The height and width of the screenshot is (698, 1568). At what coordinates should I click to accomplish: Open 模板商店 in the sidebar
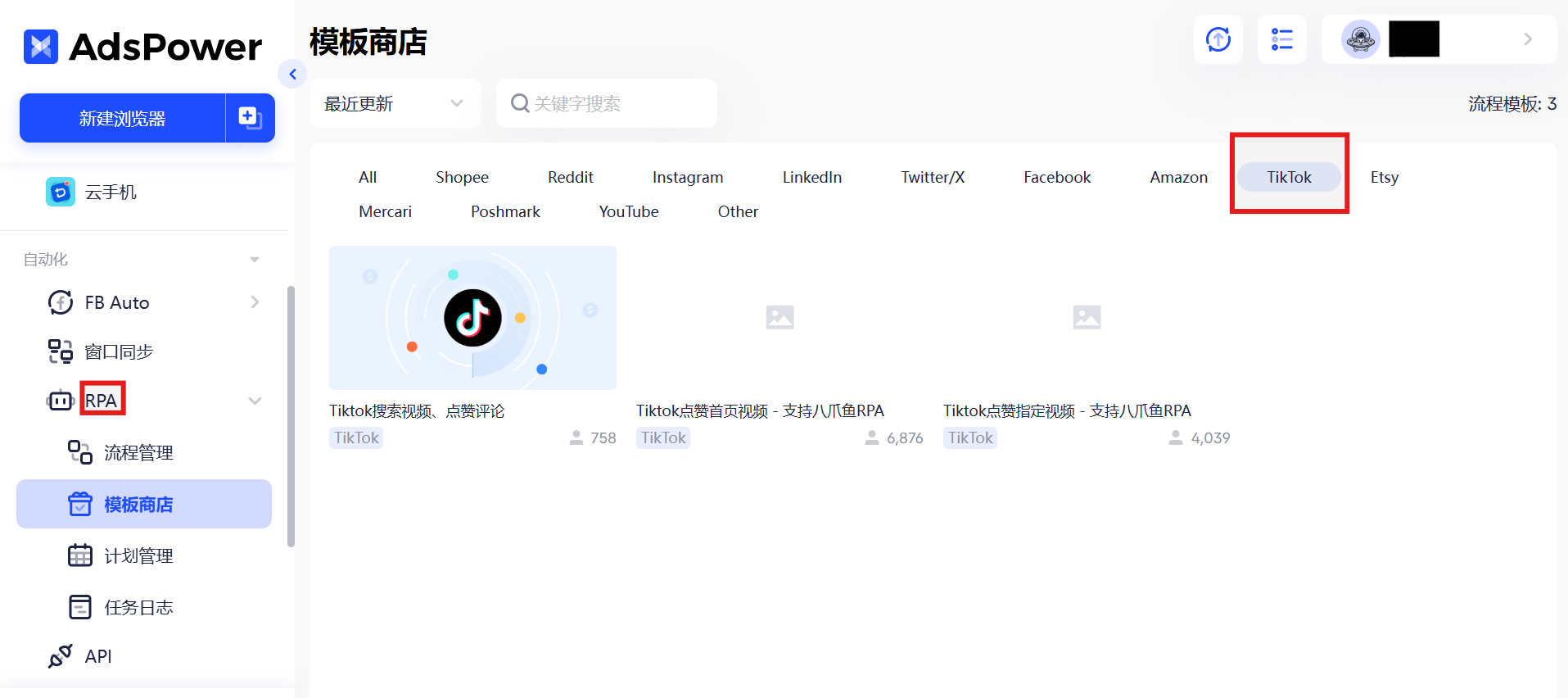point(144,504)
